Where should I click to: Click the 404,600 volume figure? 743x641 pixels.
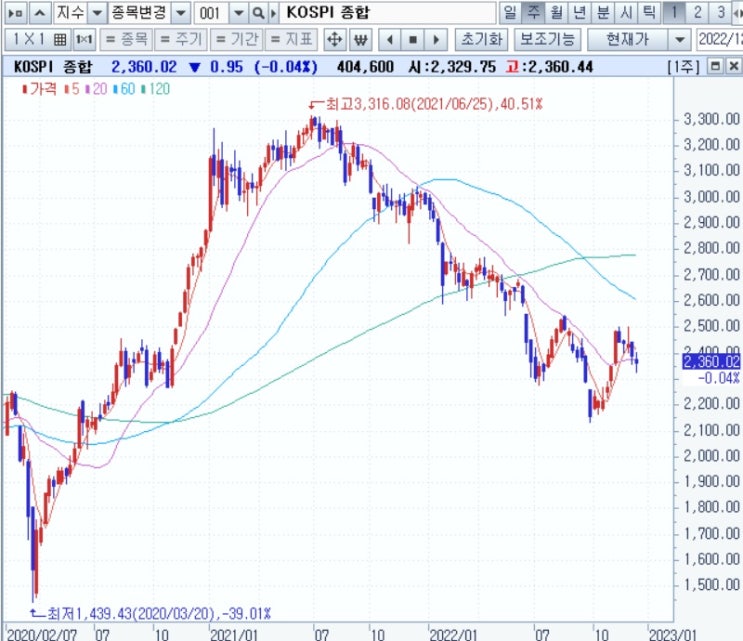click(x=365, y=67)
